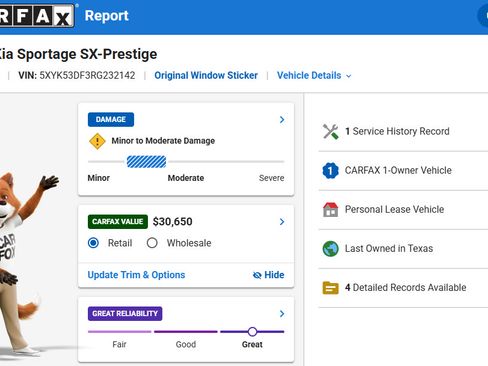Expand the Vehicle Details dropdown
The width and height of the screenshot is (488, 366).
314,76
